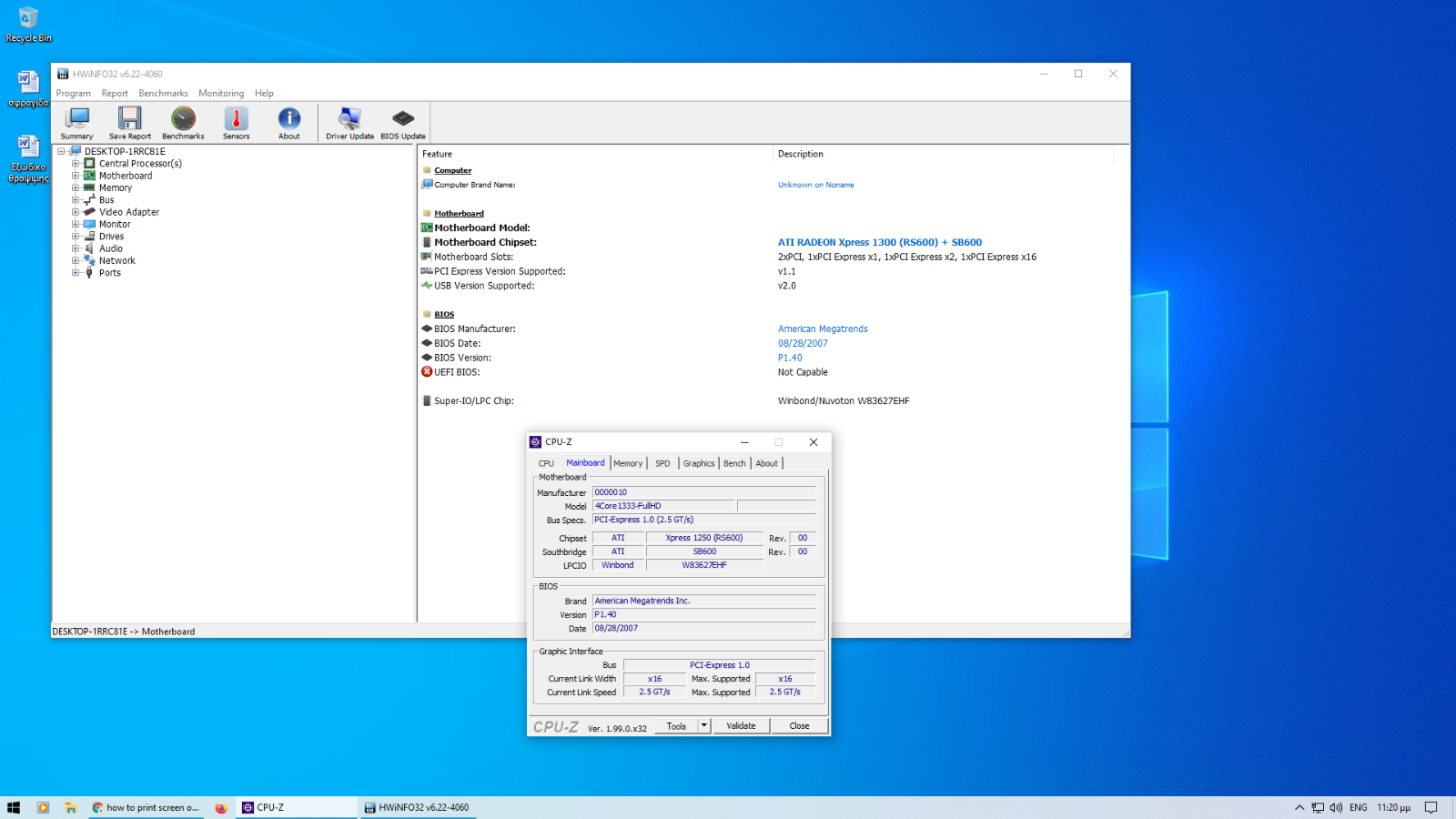1456x819 pixels.
Task: Switch to the Bench tab in CPU-Z
Action: click(x=734, y=463)
